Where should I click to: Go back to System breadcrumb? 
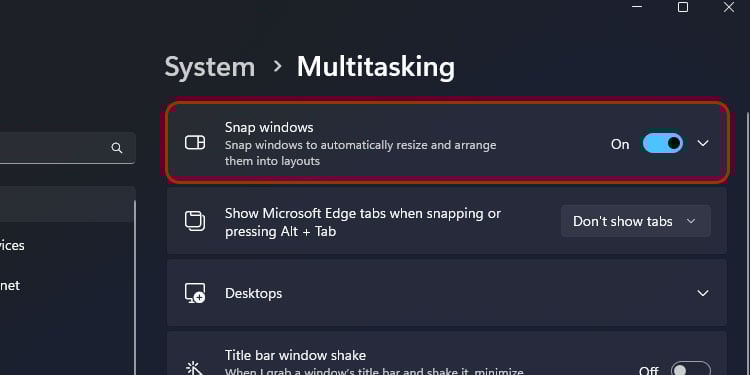[210, 66]
